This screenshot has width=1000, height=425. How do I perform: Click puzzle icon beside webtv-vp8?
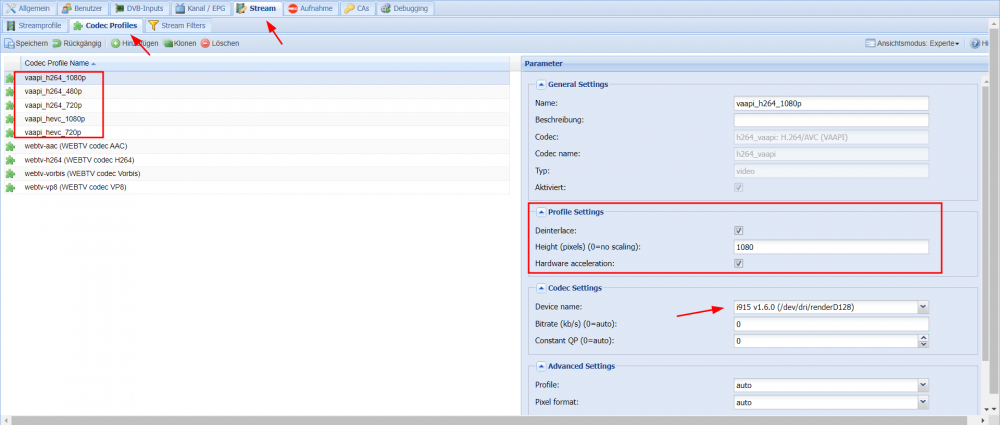(x=10, y=188)
